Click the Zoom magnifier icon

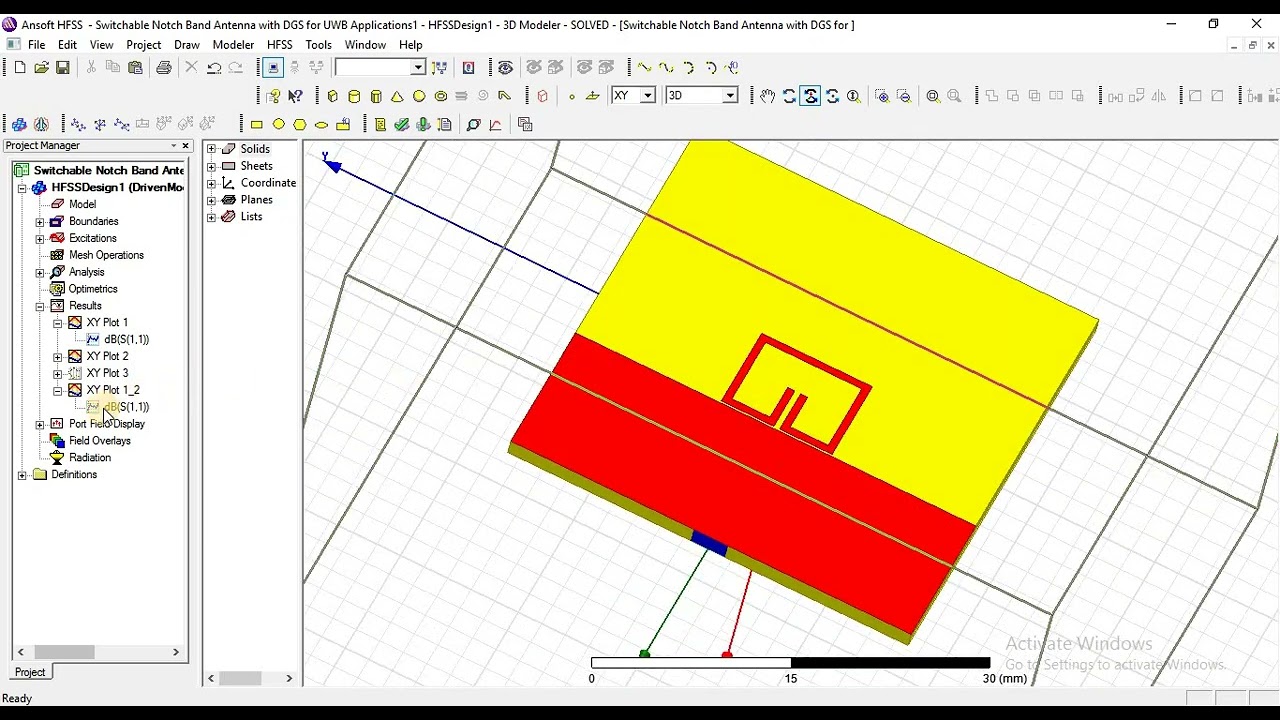853,96
